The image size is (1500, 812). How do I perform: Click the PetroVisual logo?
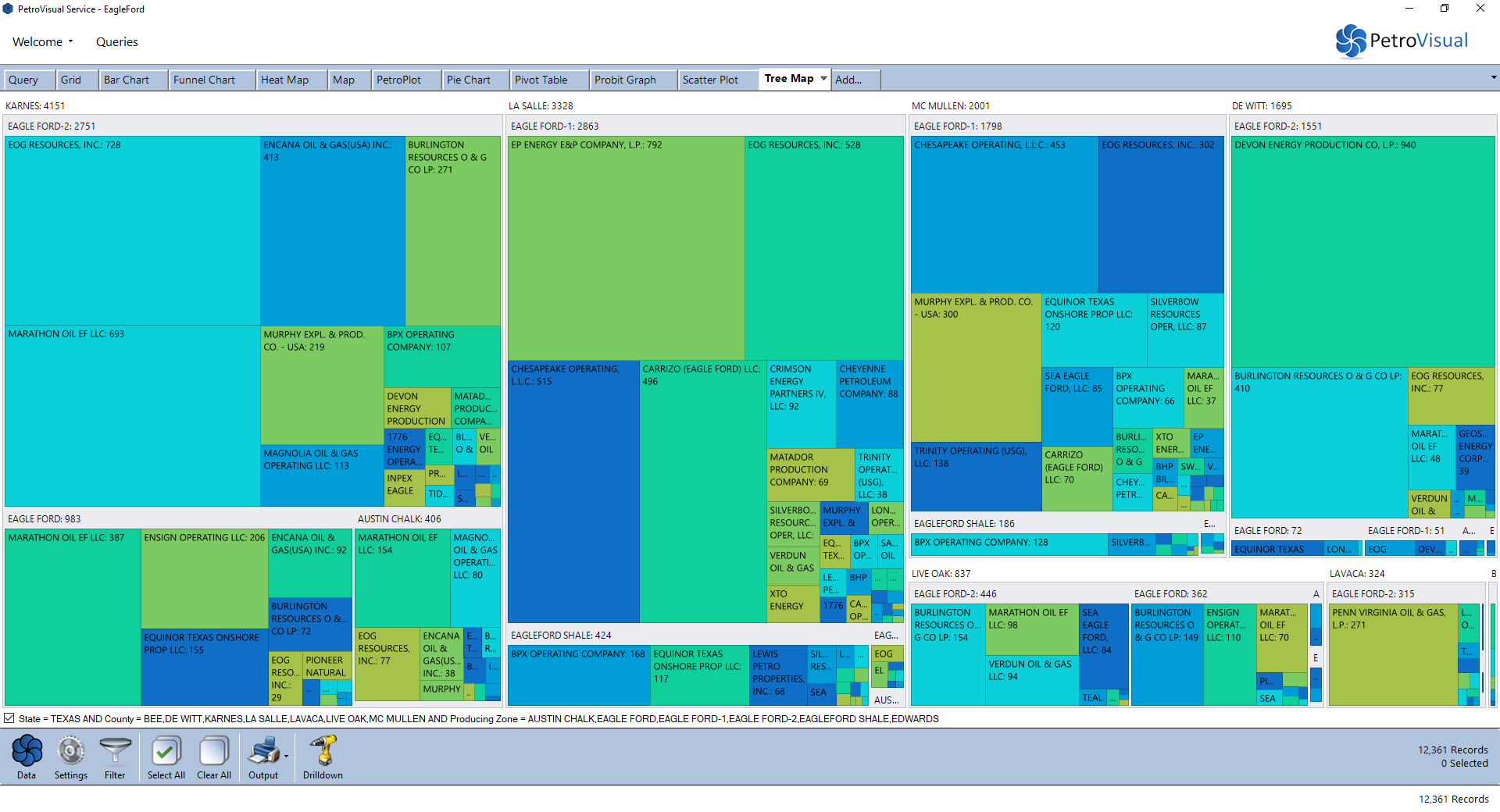pos(1402,41)
